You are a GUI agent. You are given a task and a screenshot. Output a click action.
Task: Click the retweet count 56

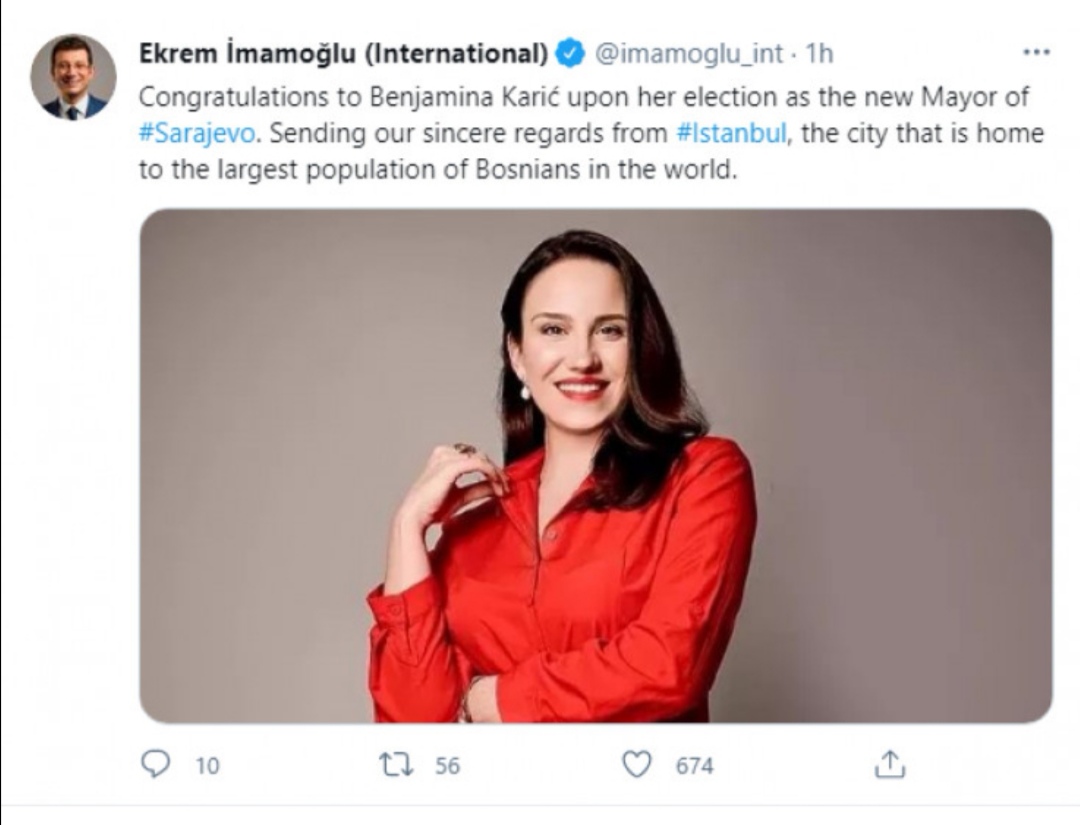point(447,766)
